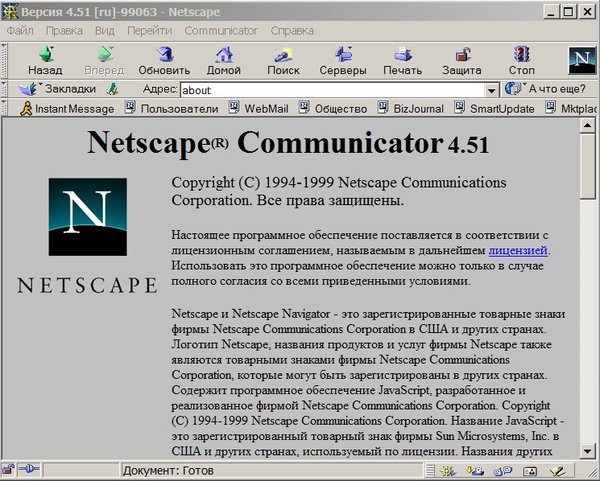The width and height of the screenshot is (600, 481).
Task: Open the Справка help menu
Action: click(292, 31)
